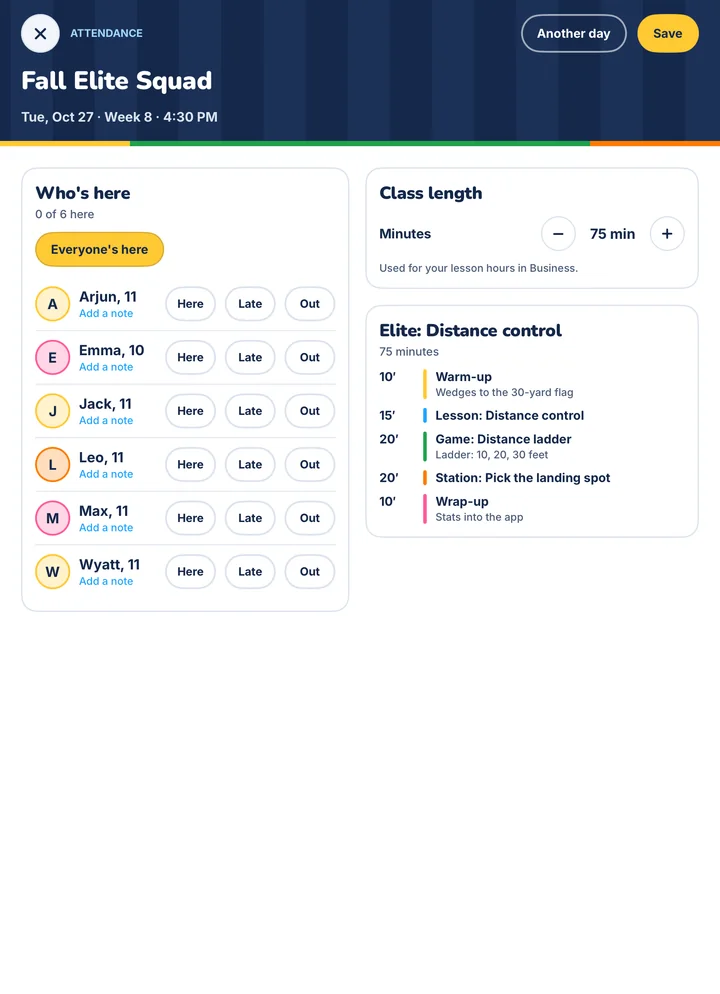Mark Wyatt as Here
This screenshot has height=994, width=720.
191,572
